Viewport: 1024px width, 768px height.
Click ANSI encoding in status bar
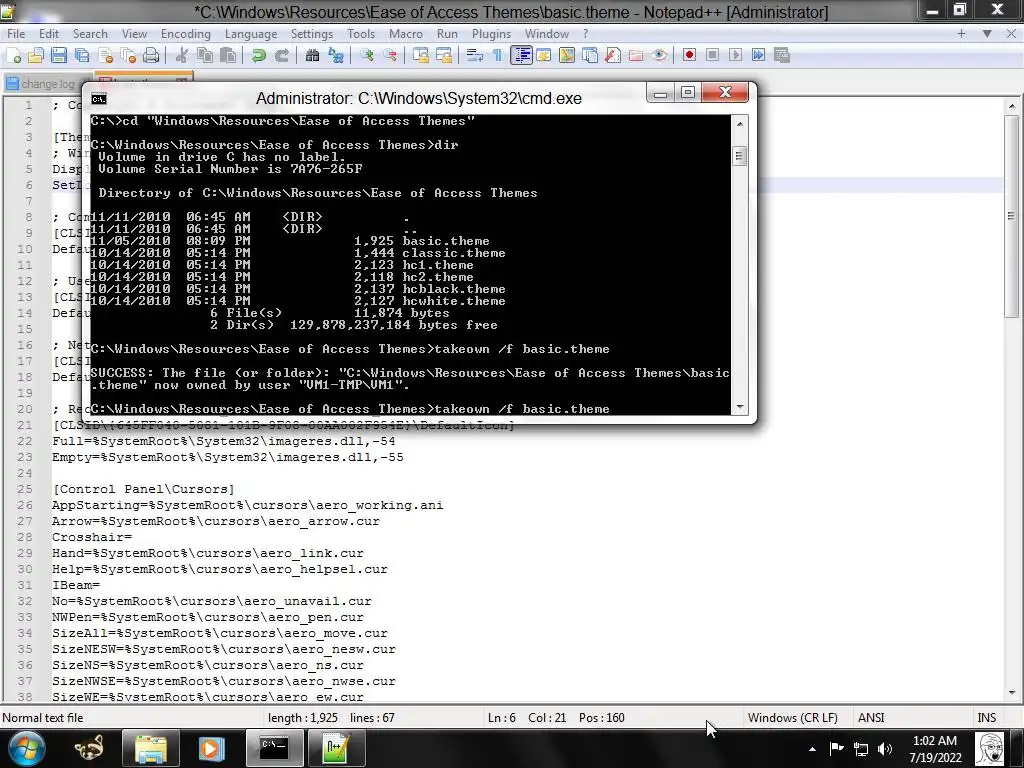pos(871,718)
